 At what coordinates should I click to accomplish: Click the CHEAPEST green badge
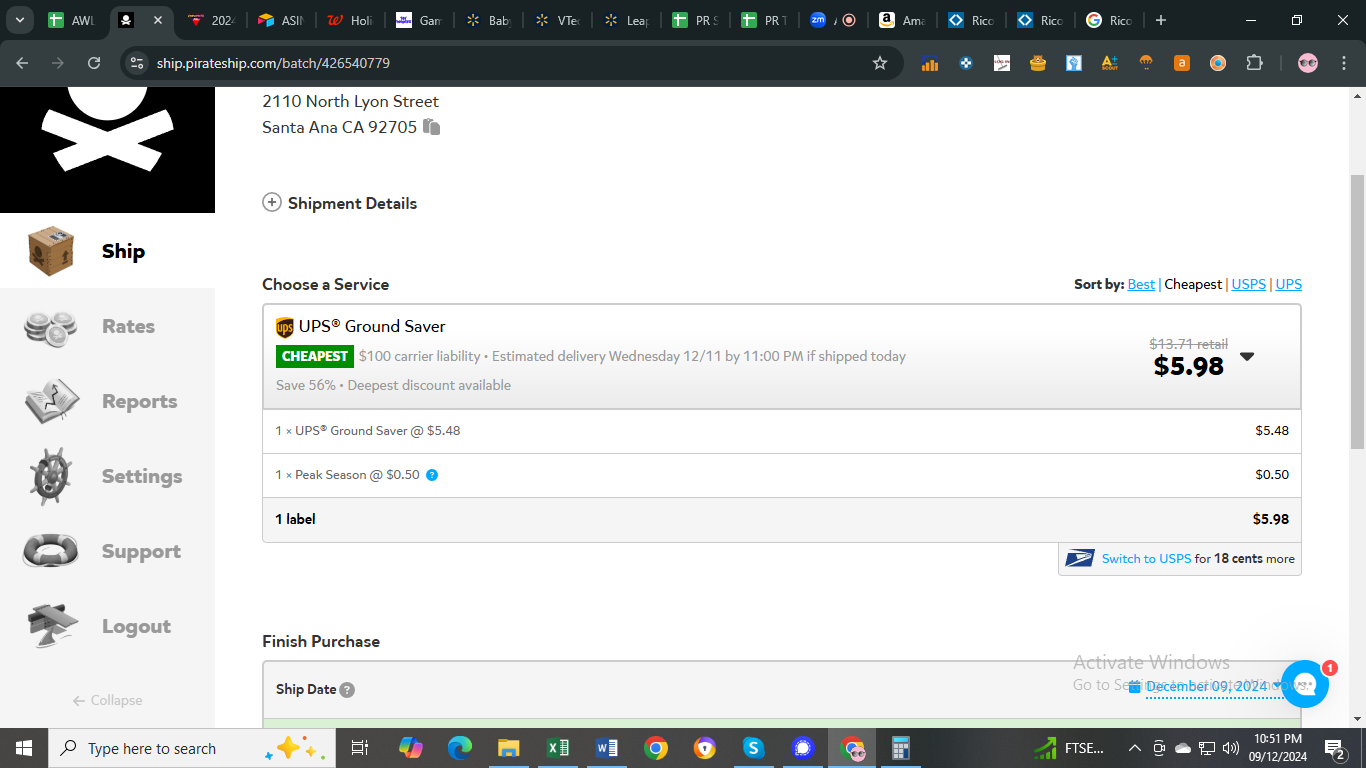click(x=315, y=356)
